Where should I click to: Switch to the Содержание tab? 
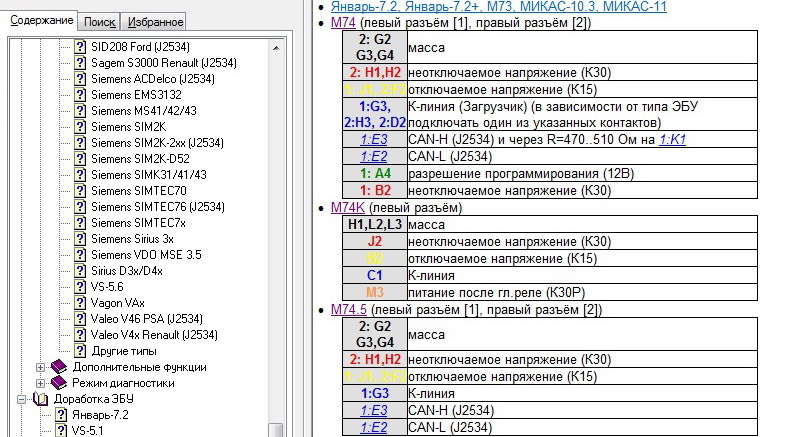42,21
